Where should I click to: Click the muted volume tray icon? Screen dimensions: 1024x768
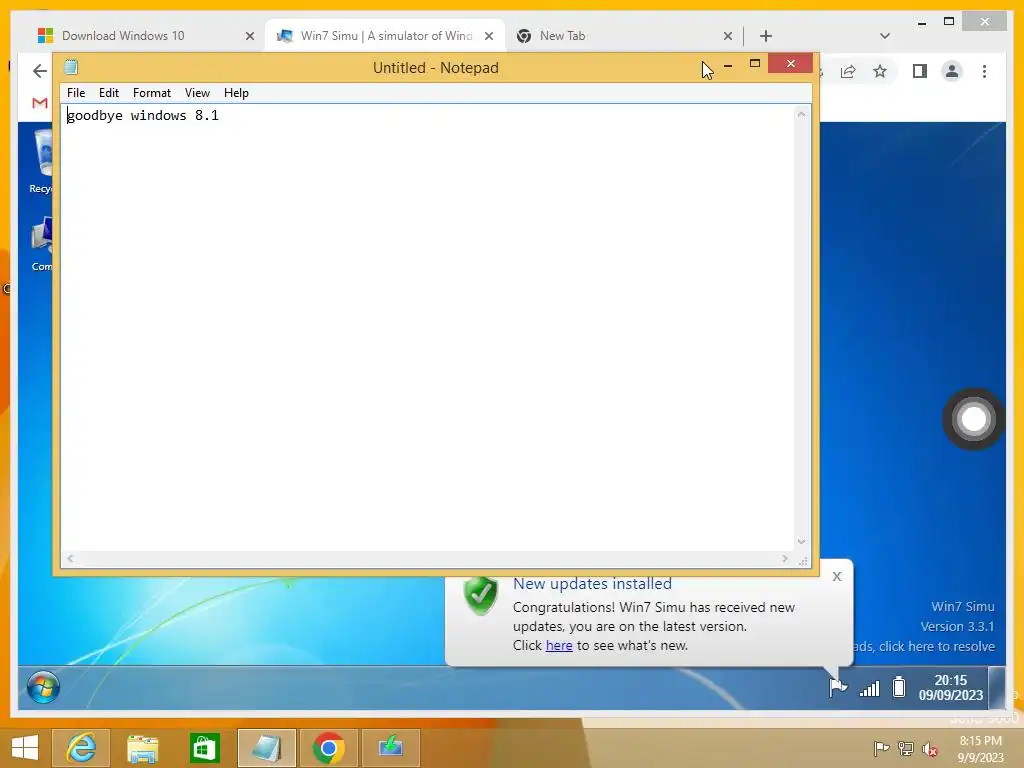pyautogui.click(x=930, y=749)
